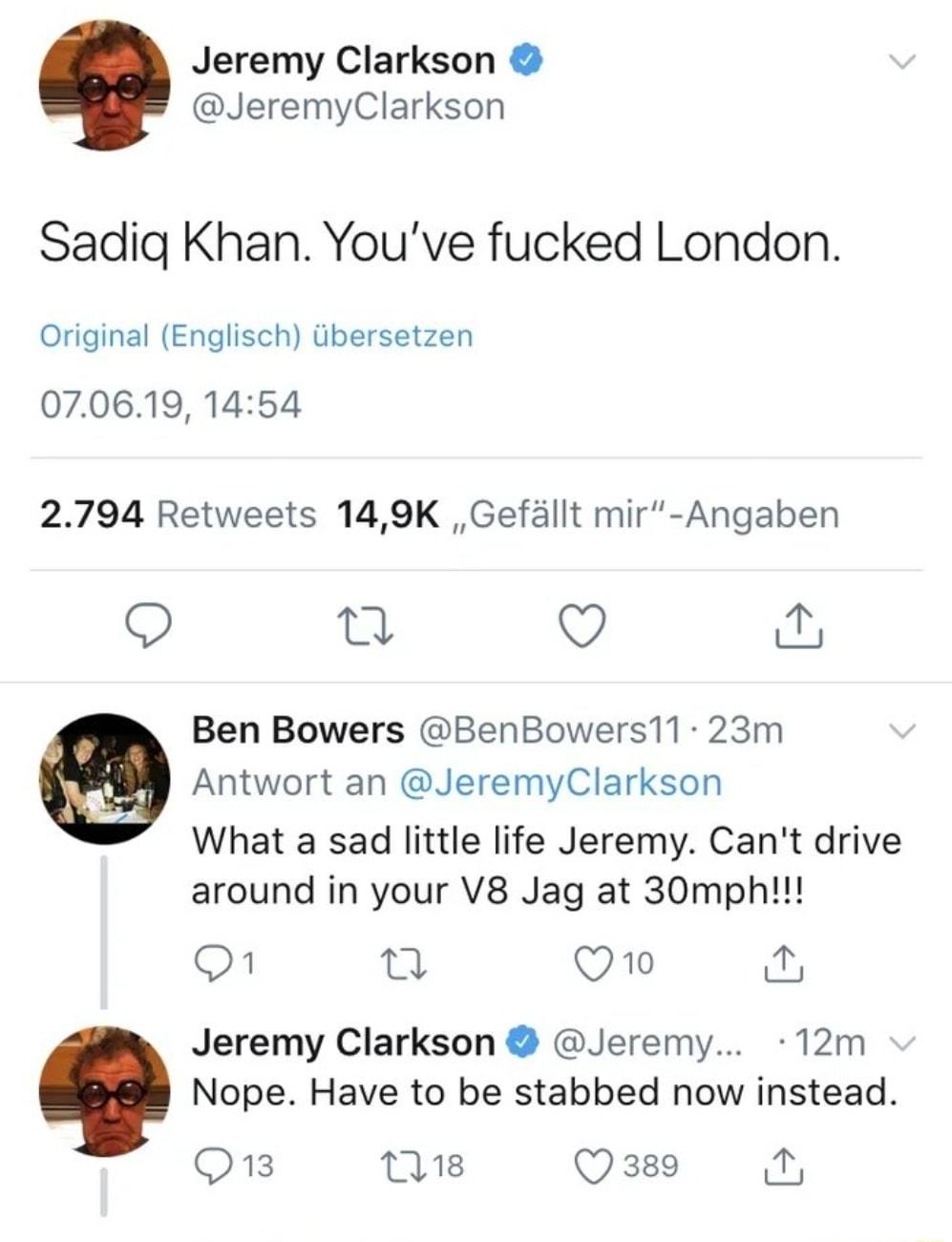
Task: Translate the original English tweet
Action: pos(256,335)
